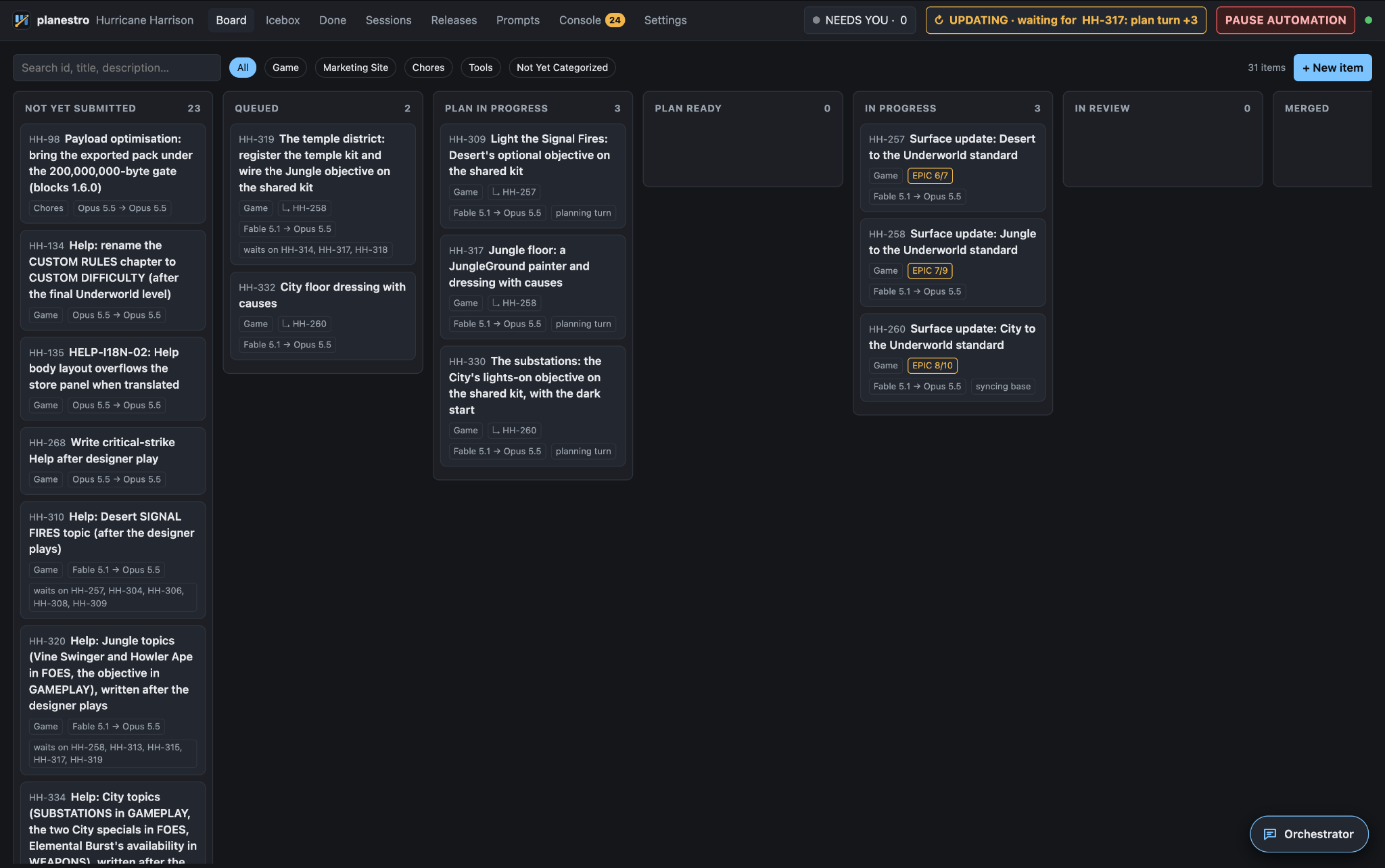1385x868 pixels.
Task: Select the All category filter
Action: (243, 68)
